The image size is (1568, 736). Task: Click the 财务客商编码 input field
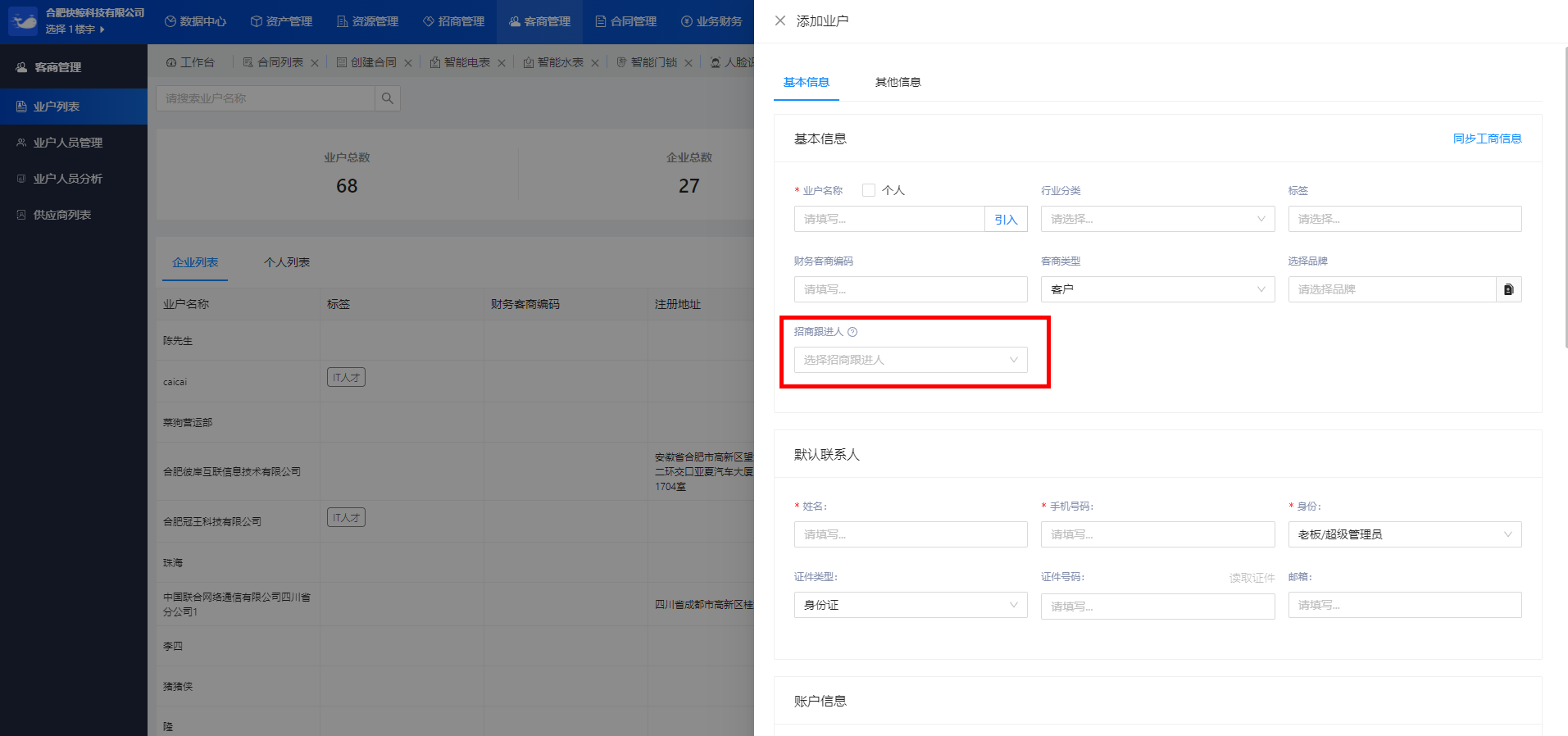[911, 289]
